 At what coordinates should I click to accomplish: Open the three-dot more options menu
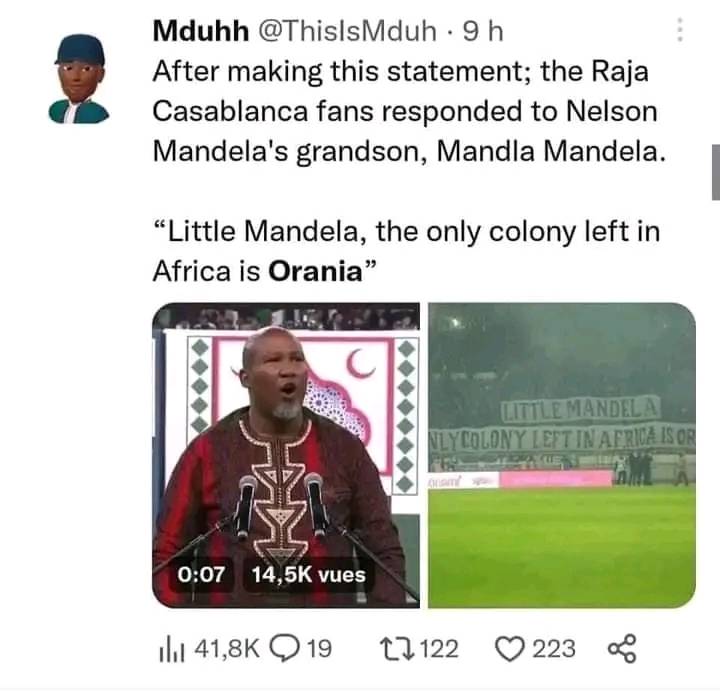[681, 32]
